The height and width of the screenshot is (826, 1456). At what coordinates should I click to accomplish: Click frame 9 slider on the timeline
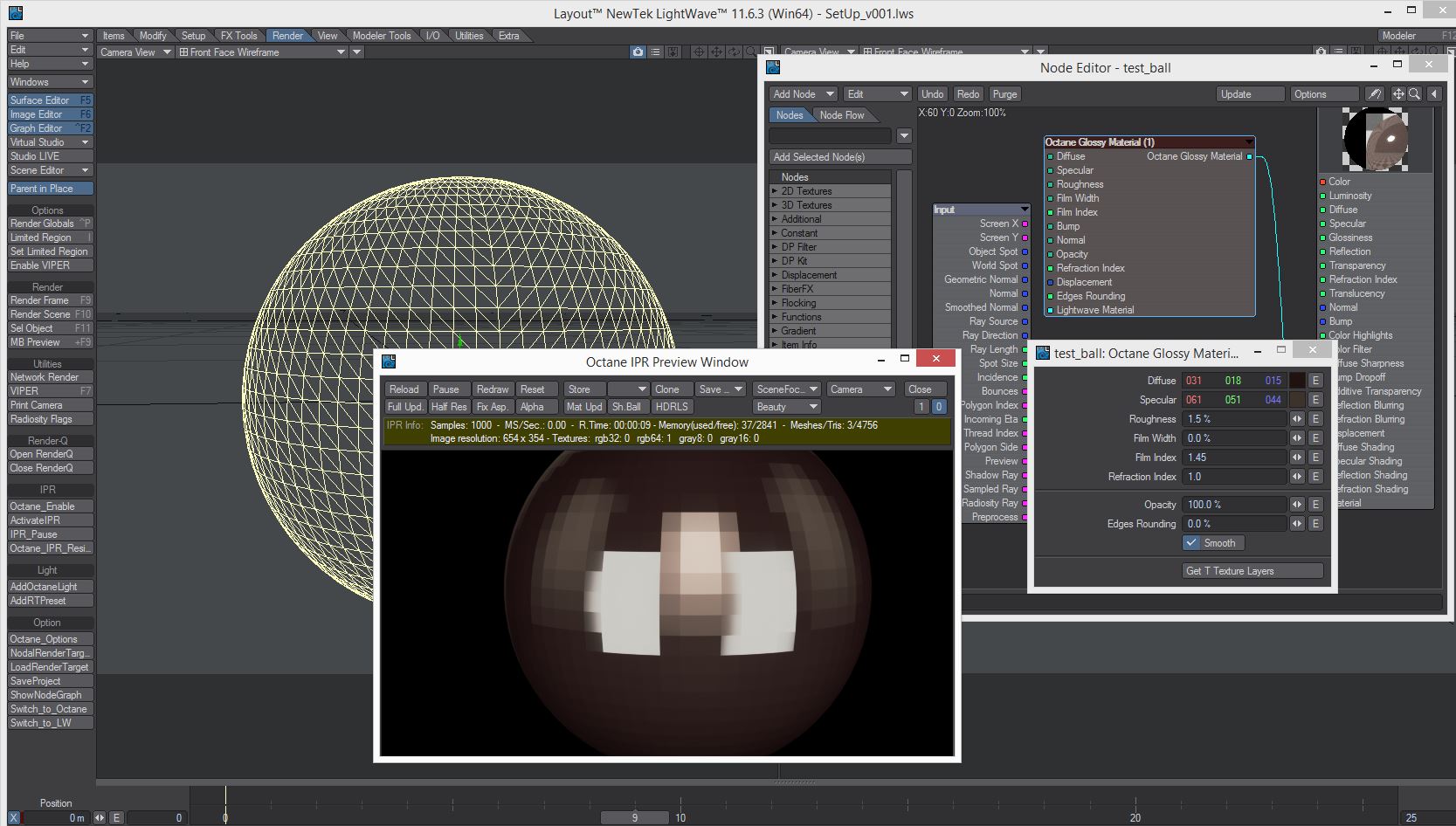635,818
